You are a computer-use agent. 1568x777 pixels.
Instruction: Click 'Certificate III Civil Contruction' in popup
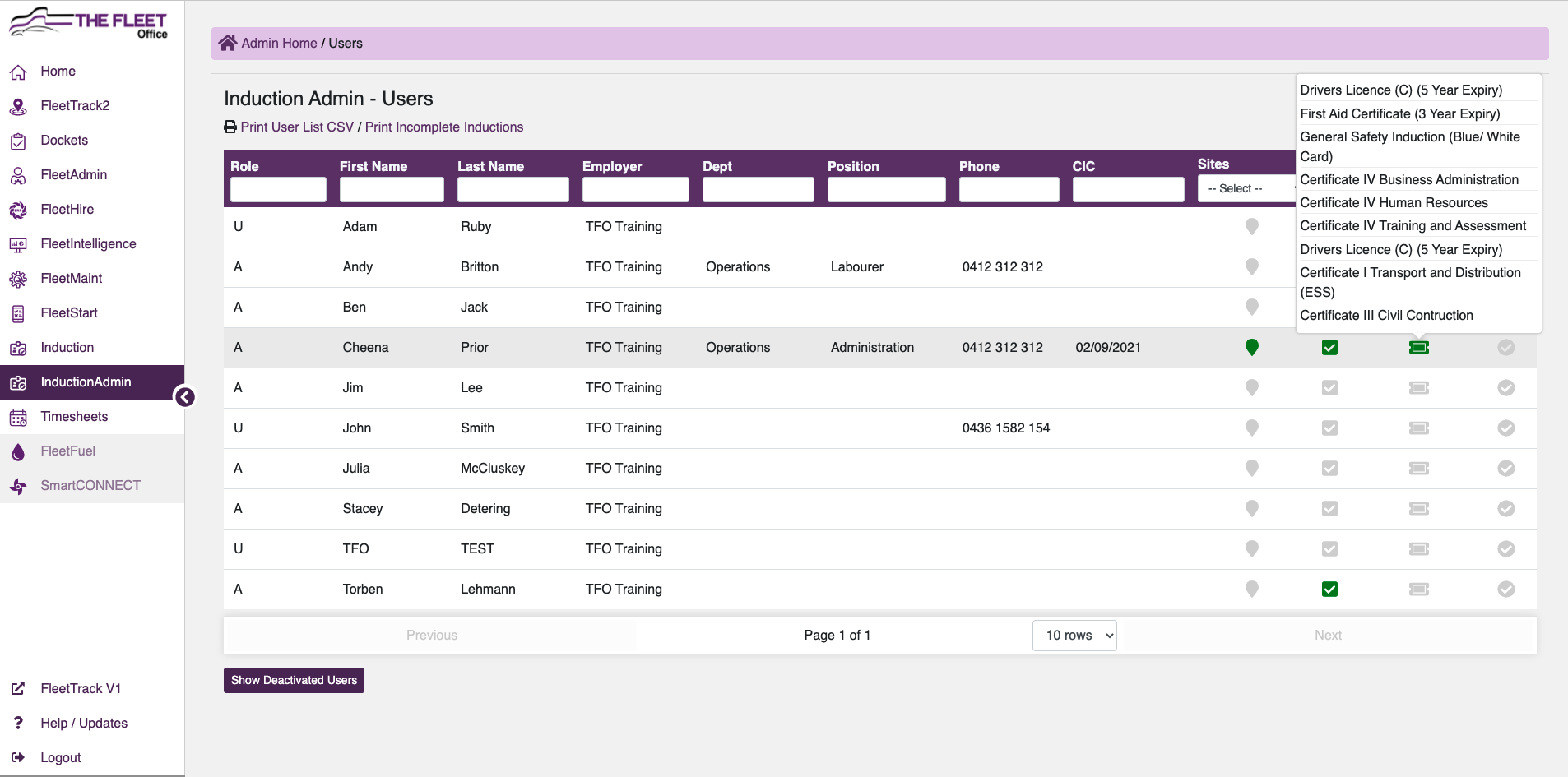[1386, 315]
